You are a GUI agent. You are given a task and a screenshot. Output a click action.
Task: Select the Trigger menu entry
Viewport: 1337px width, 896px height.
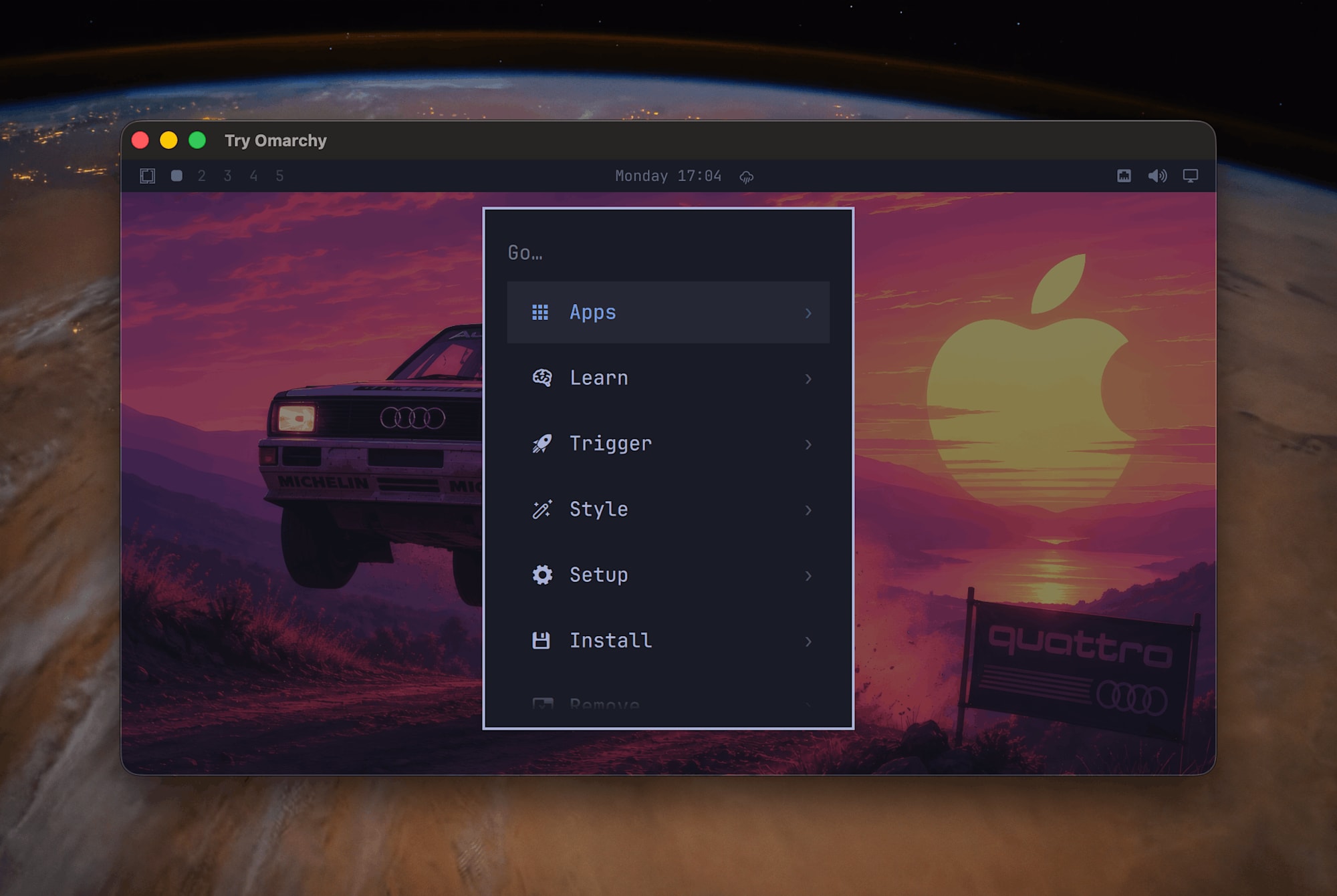(x=668, y=444)
